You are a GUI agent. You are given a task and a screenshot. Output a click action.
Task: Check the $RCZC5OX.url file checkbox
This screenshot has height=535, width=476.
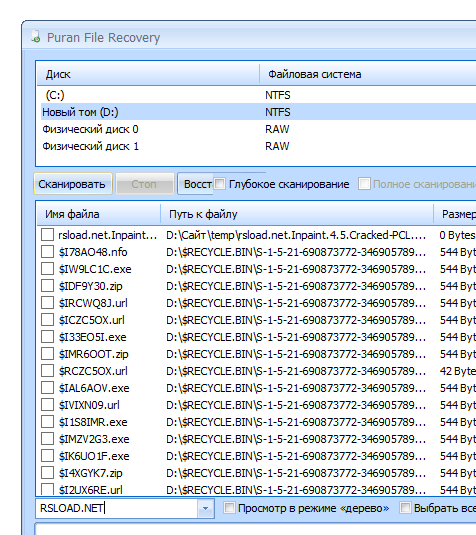tap(47, 371)
